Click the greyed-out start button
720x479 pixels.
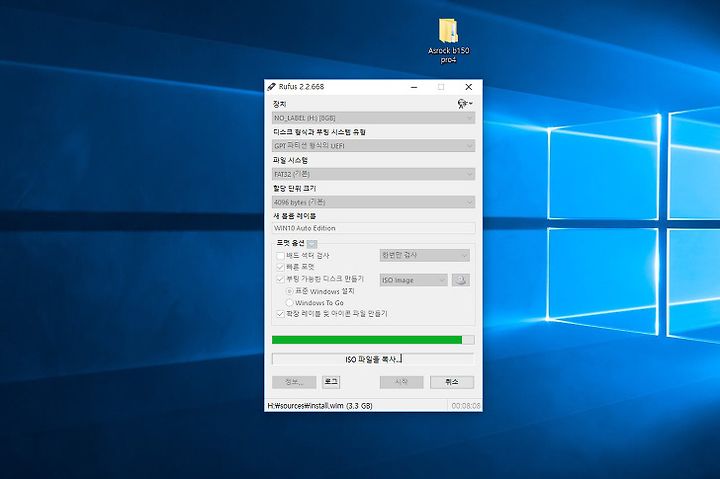(401, 382)
